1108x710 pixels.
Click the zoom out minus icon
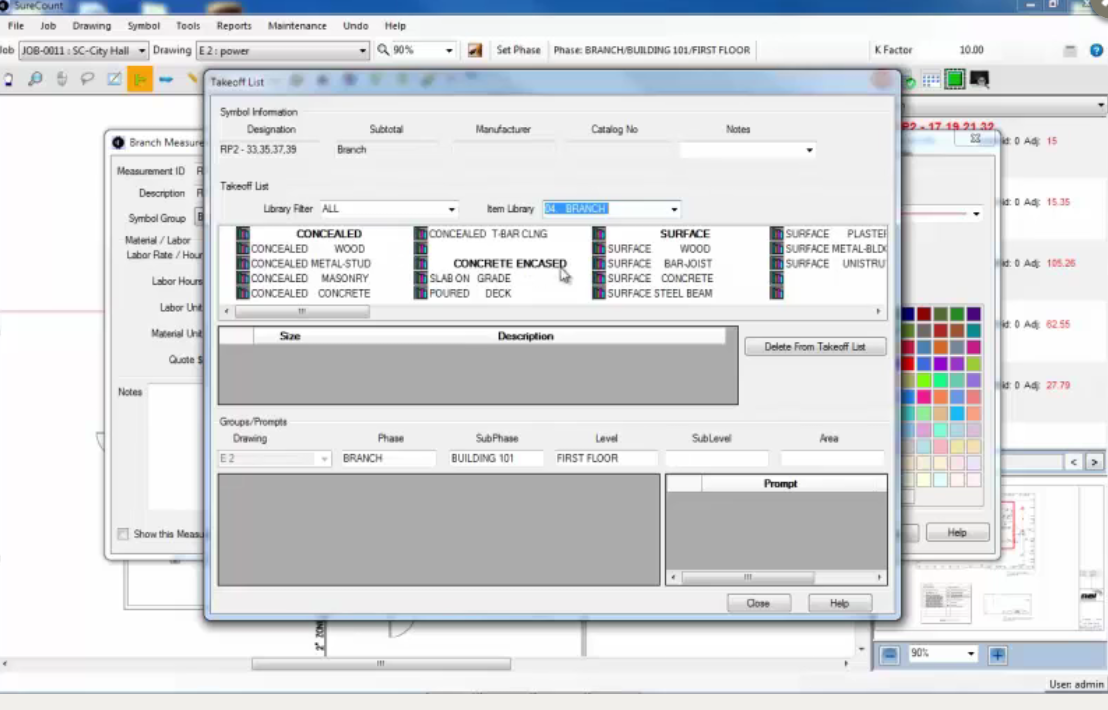[x=889, y=654]
